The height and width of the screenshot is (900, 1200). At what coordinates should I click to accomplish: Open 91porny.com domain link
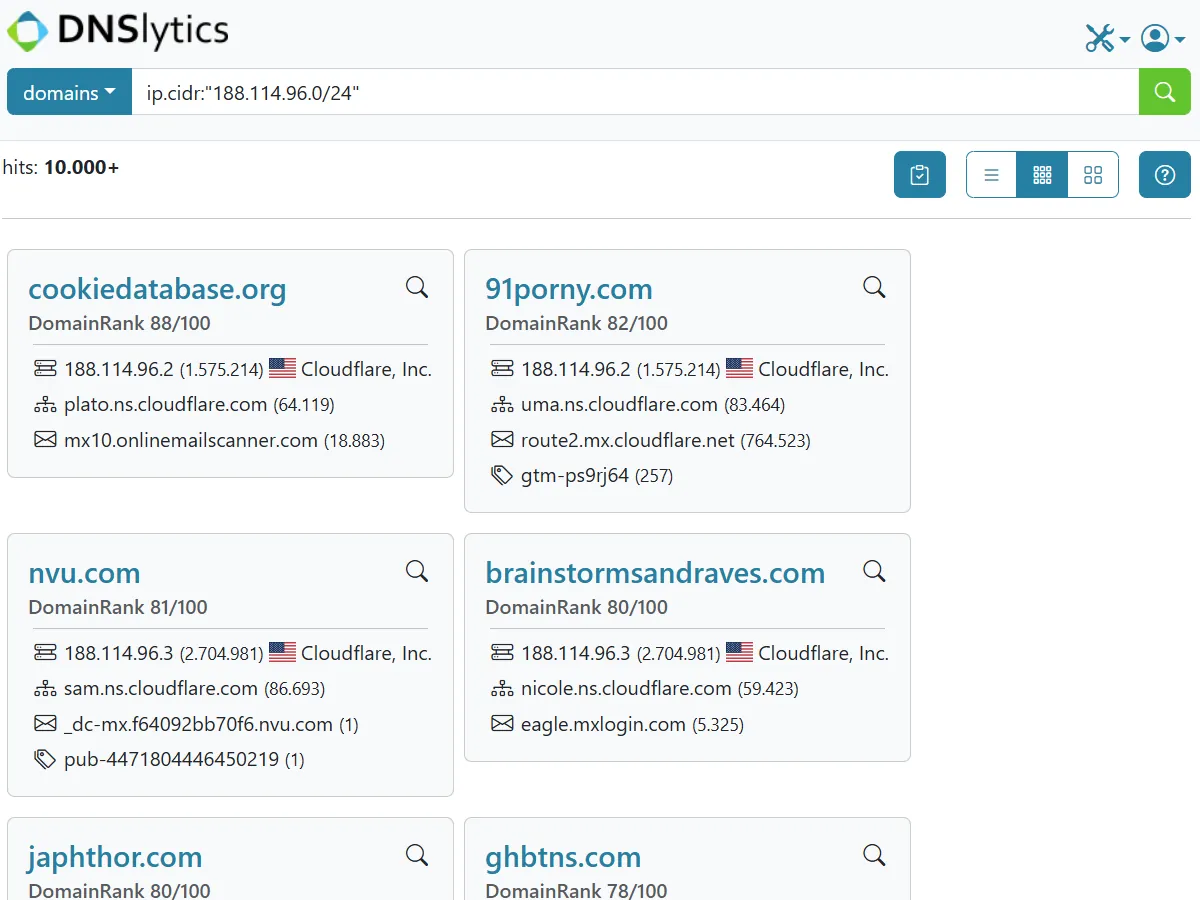[569, 289]
